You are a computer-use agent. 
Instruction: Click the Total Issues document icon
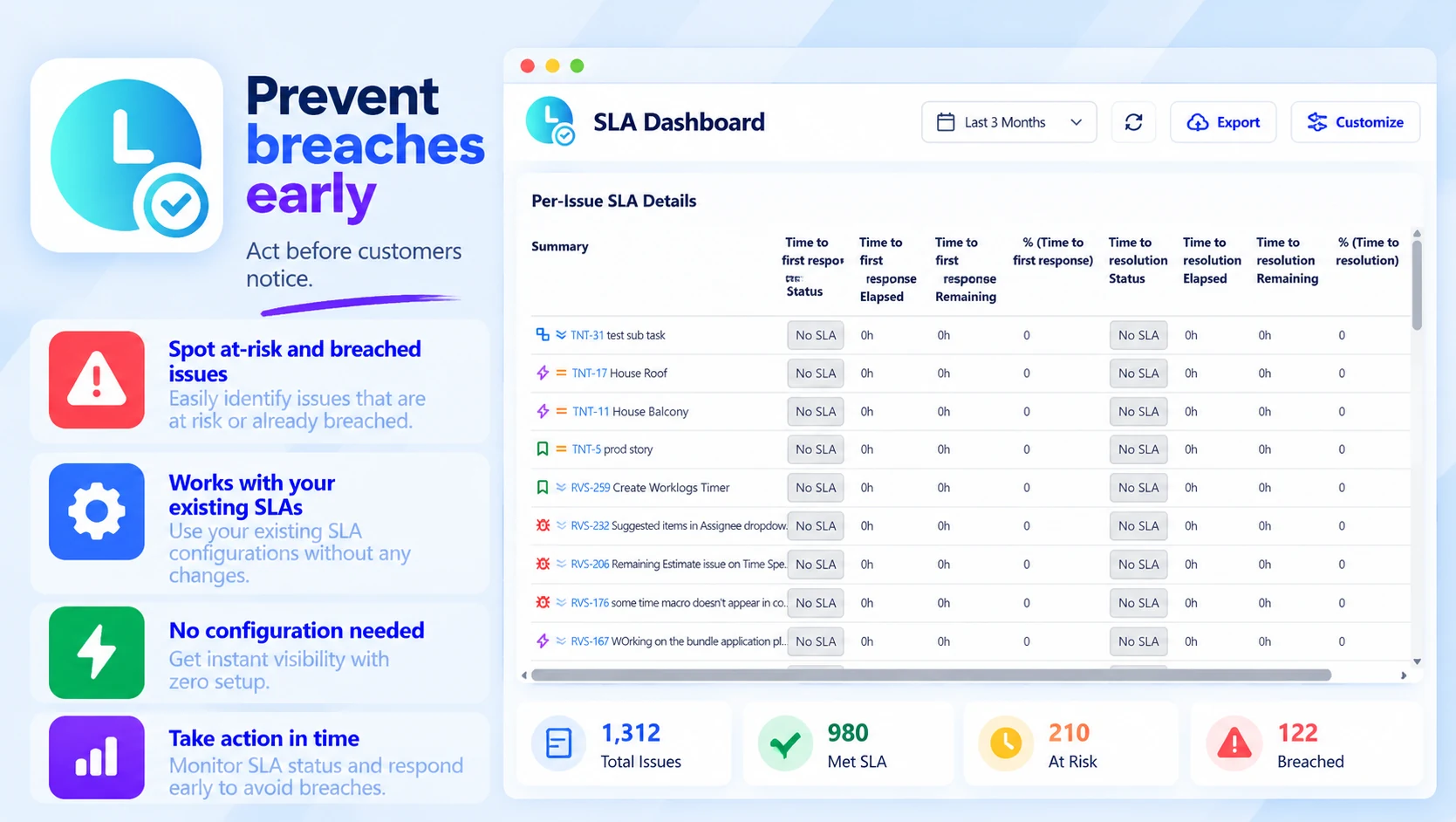(558, 743)
